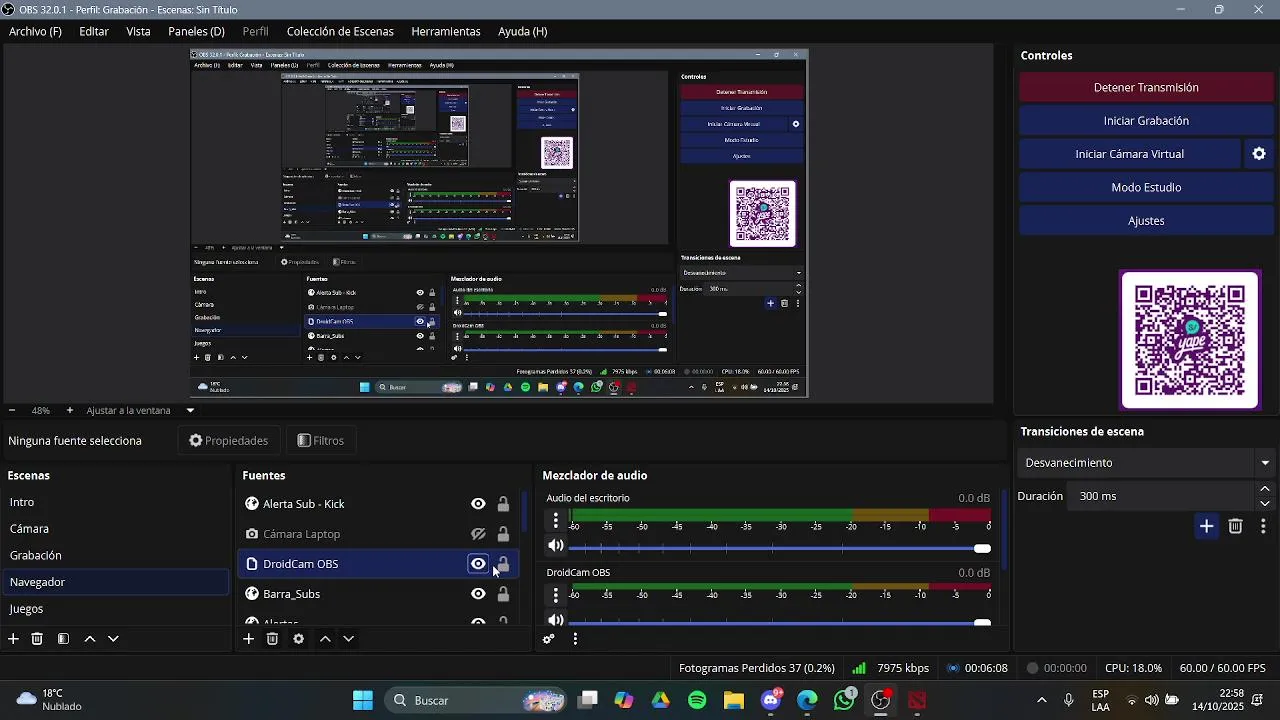The width and height of the screenshot is (1280, 720).
Task: Click Audio del escritorio volume slider
Action: pos(780,548)
